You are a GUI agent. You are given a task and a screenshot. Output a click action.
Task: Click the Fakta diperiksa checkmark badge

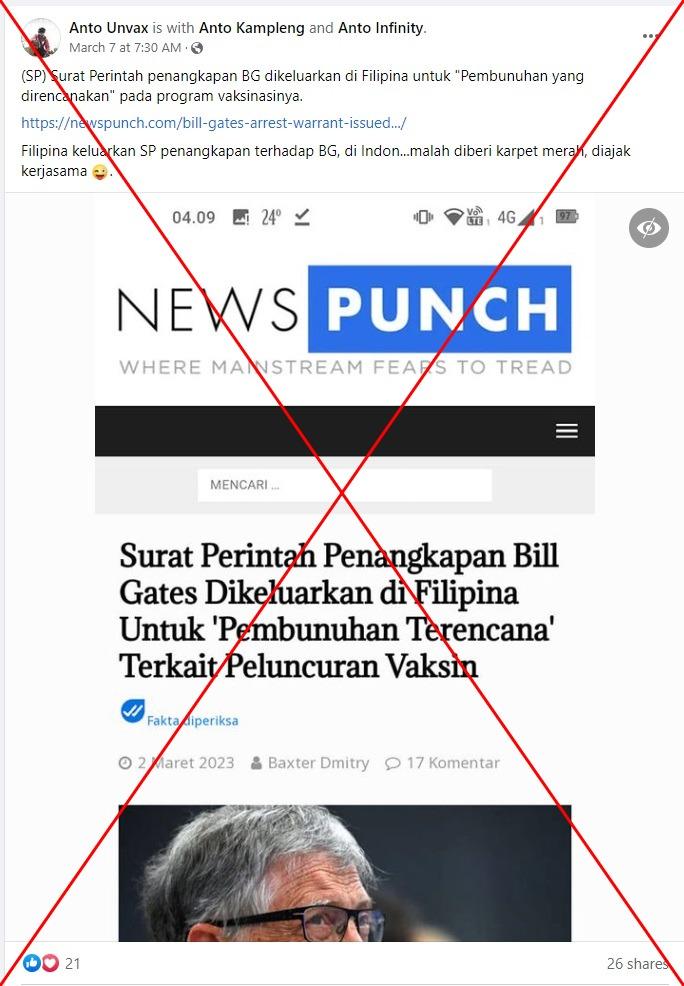pos(133,711)
